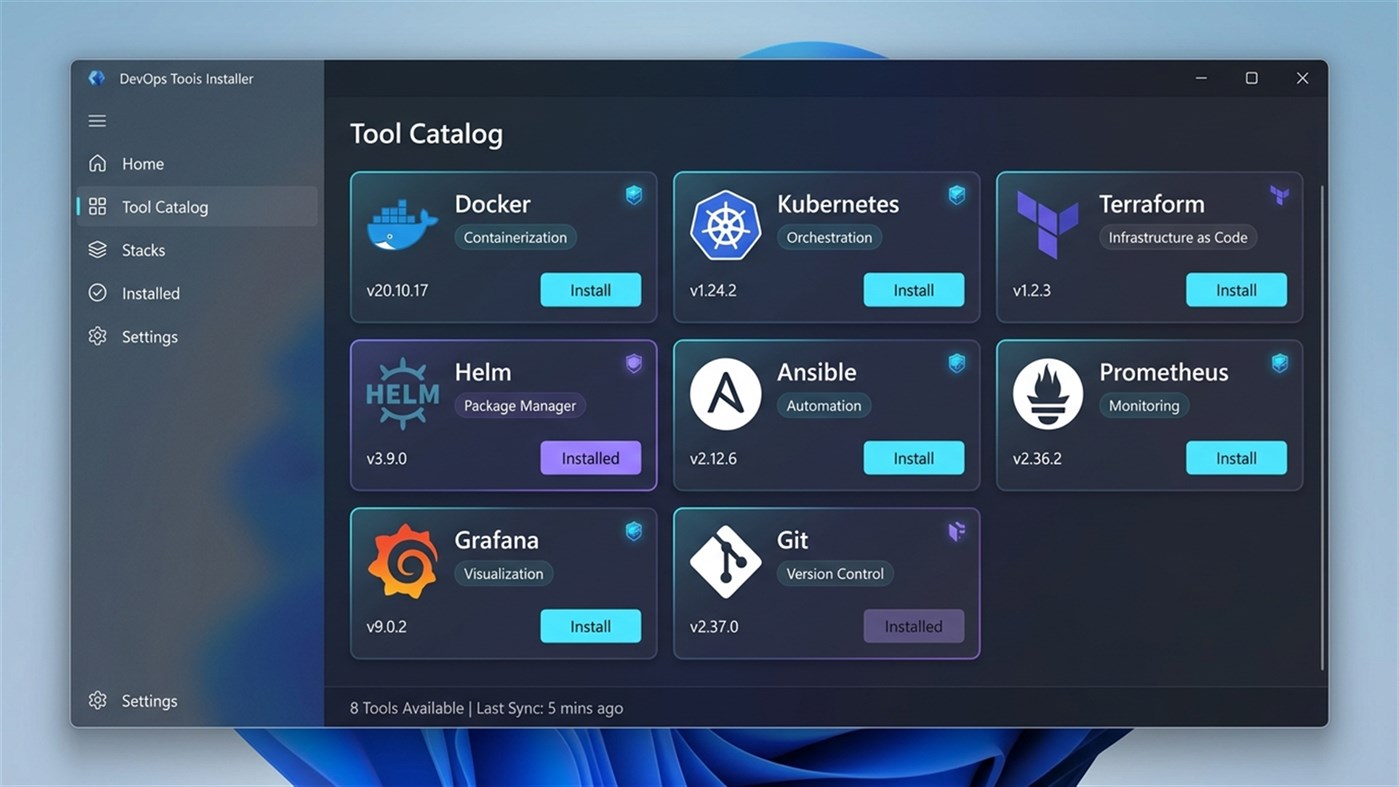Click the v20.10.17 version text
Image resolution: width=1399 pixels, height=787 pixels.
click(x=397, y=290)
